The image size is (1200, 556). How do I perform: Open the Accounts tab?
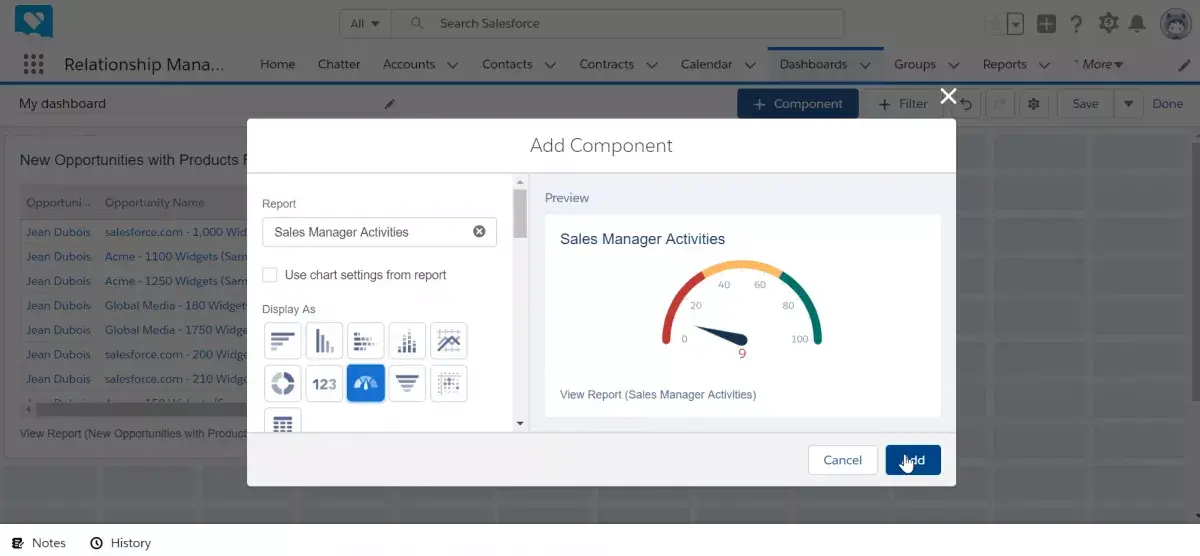coord(411,64)
